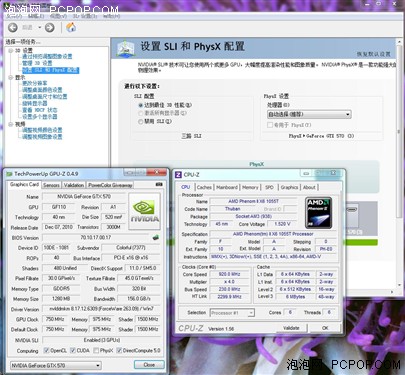Open the 3D Settings menu in menu bar
405x375 pixels.
tap(85, 16)
